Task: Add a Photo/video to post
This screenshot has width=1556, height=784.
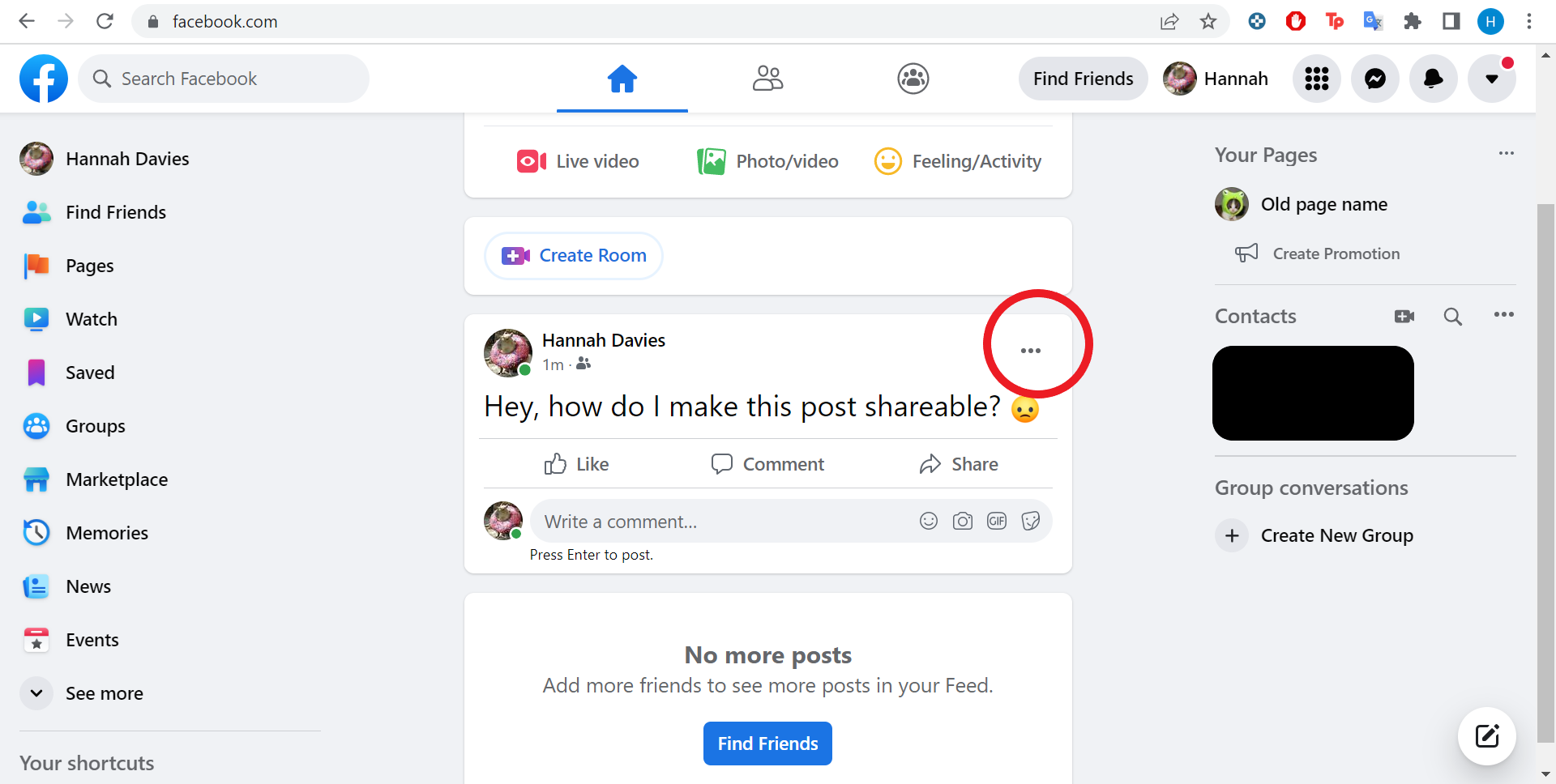Action: coord(767,161)
